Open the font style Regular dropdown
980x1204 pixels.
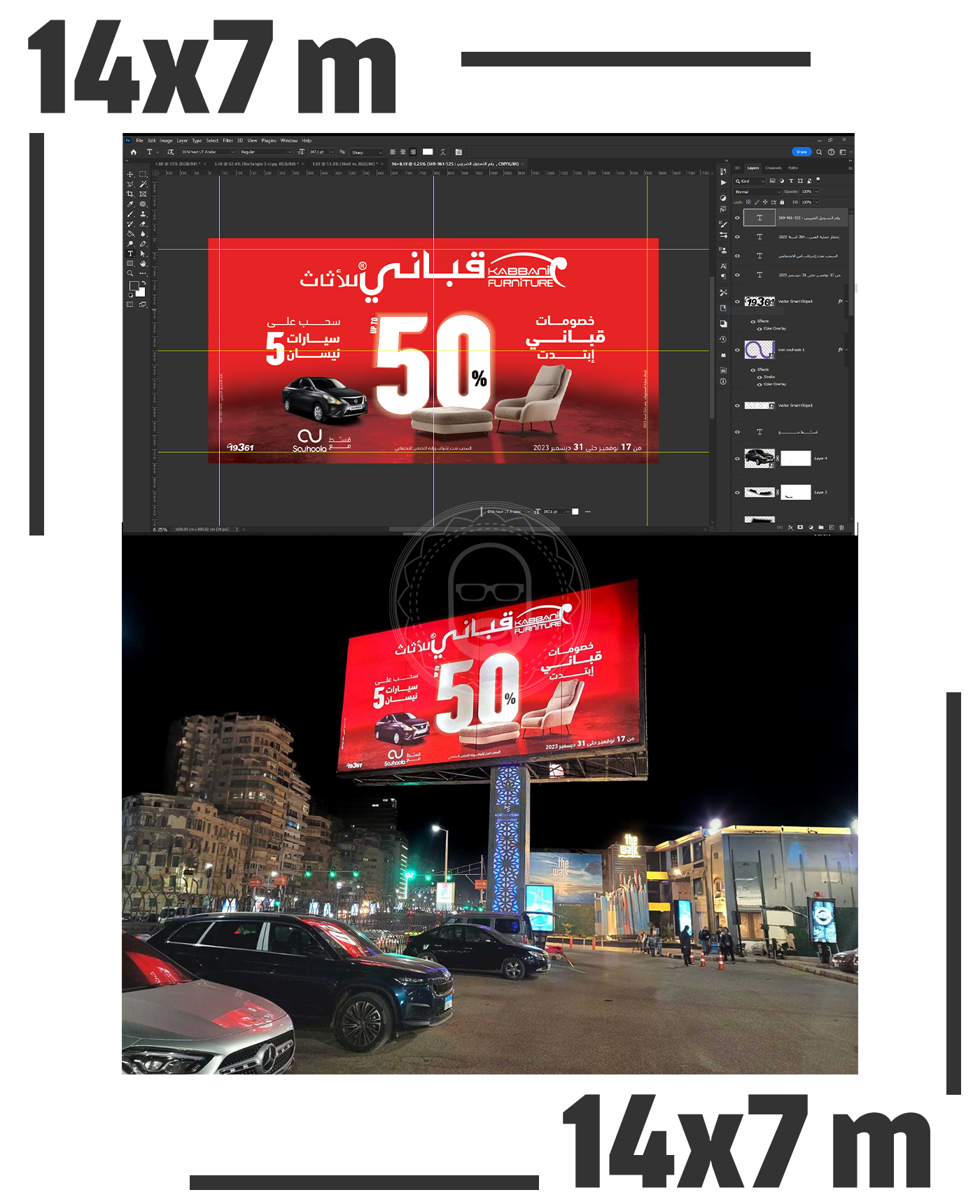[x=266, y=152]
